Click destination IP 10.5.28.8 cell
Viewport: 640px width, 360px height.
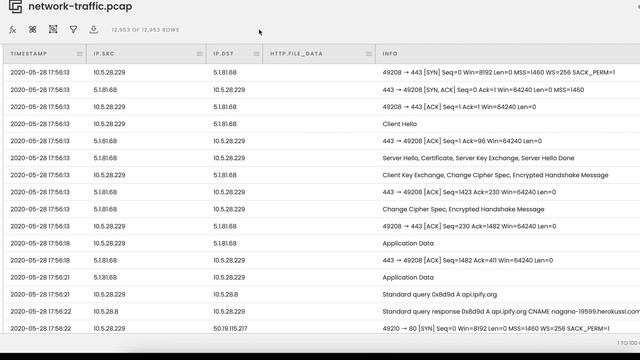click(x=225, y=295)
